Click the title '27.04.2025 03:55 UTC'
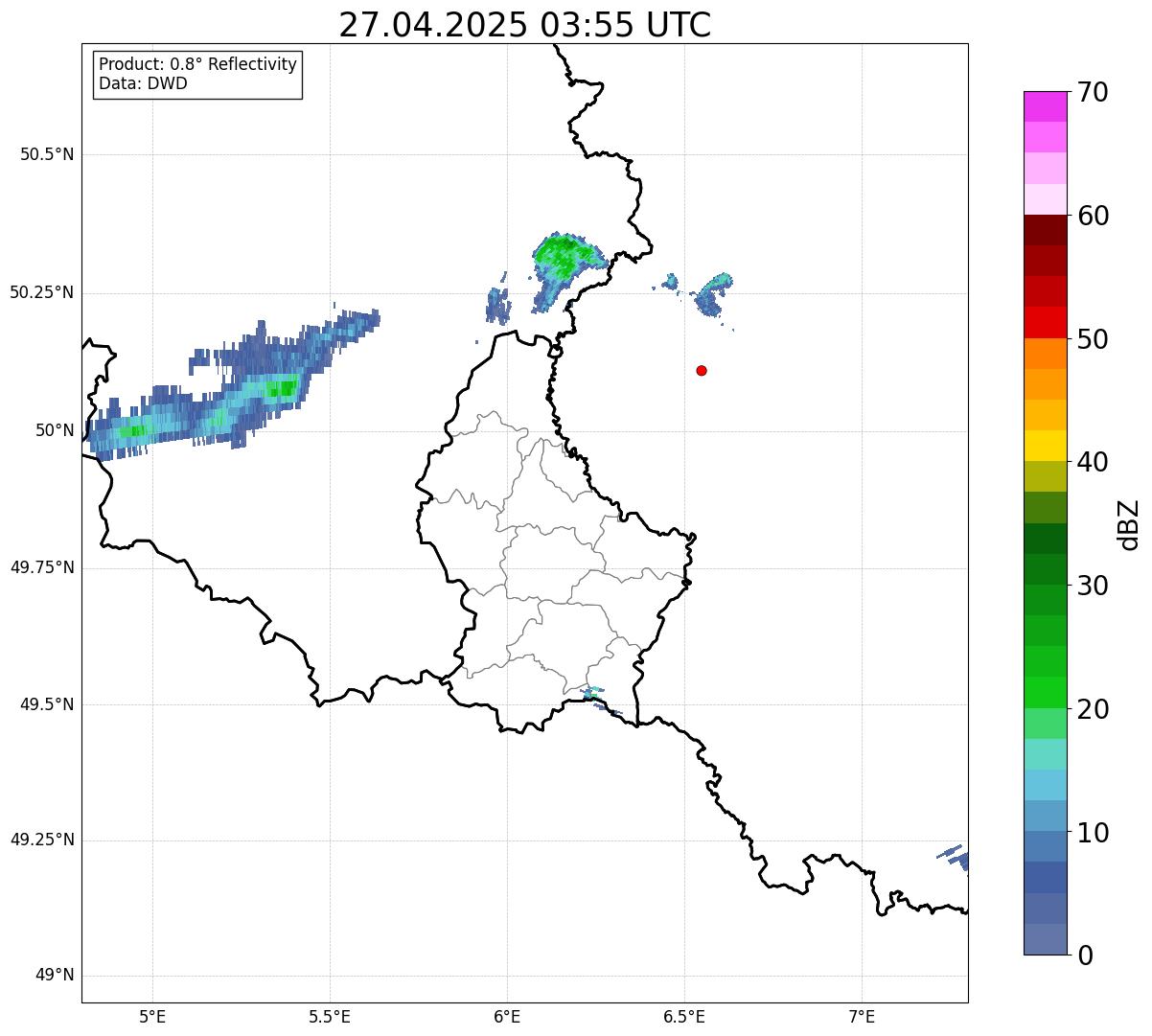 click(525, 25)
